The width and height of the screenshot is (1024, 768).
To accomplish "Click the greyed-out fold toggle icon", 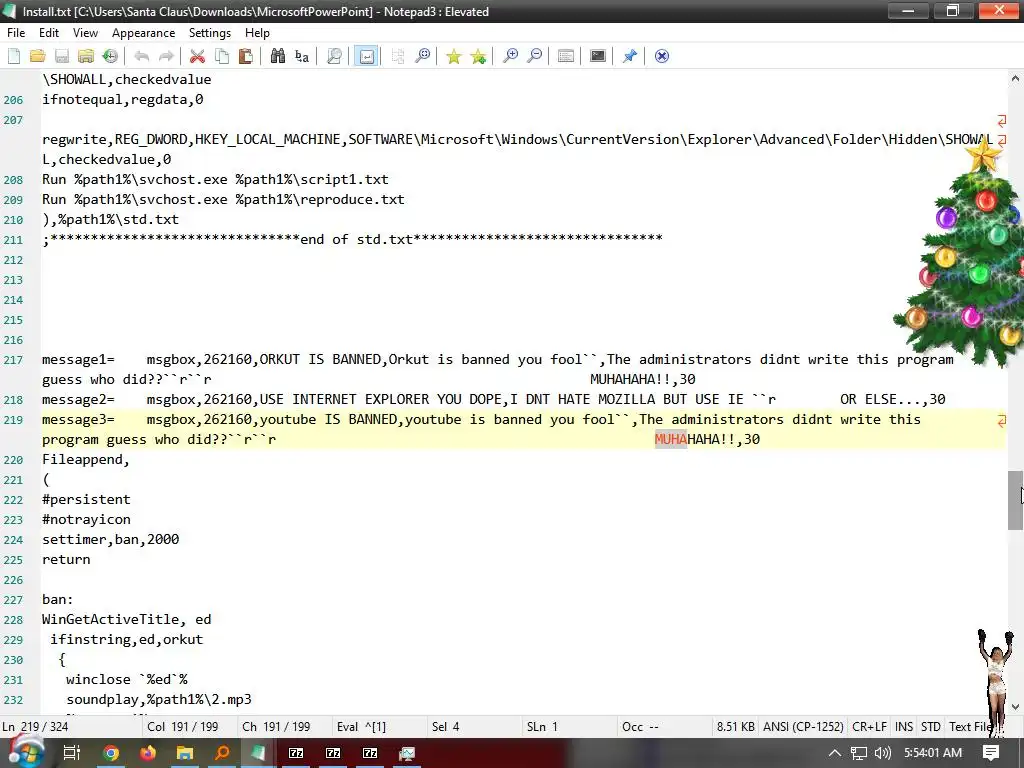I will pyautogui.click(x=398, y=56).
